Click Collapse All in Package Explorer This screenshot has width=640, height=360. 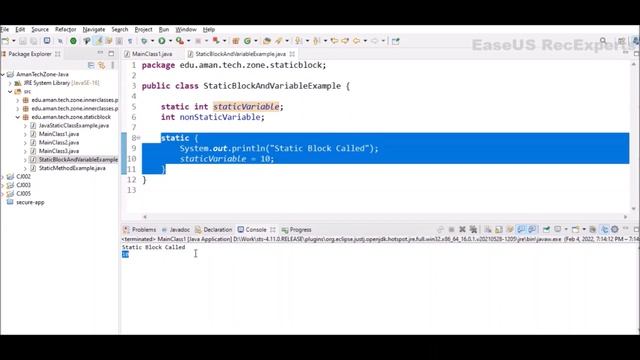pyautogui.click(x=91, y=65)
